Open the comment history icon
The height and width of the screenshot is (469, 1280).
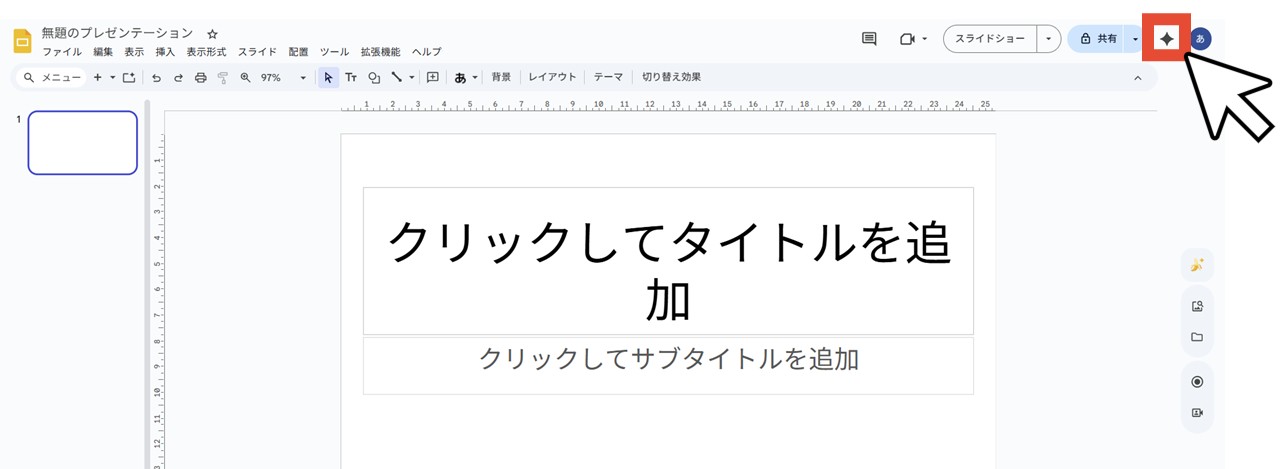click(x=869, y=39)
